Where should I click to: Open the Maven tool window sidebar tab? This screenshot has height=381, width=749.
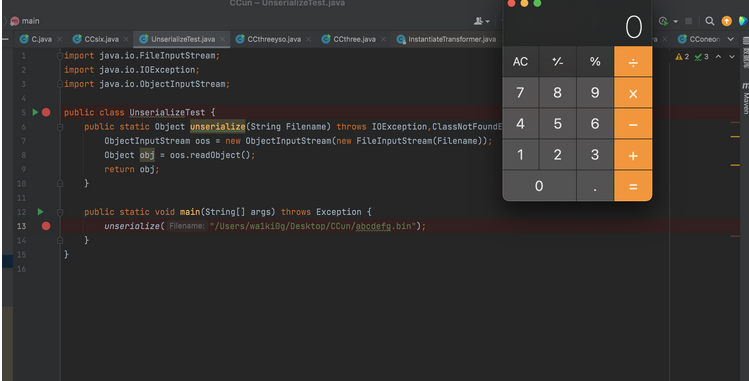point(745,99)
